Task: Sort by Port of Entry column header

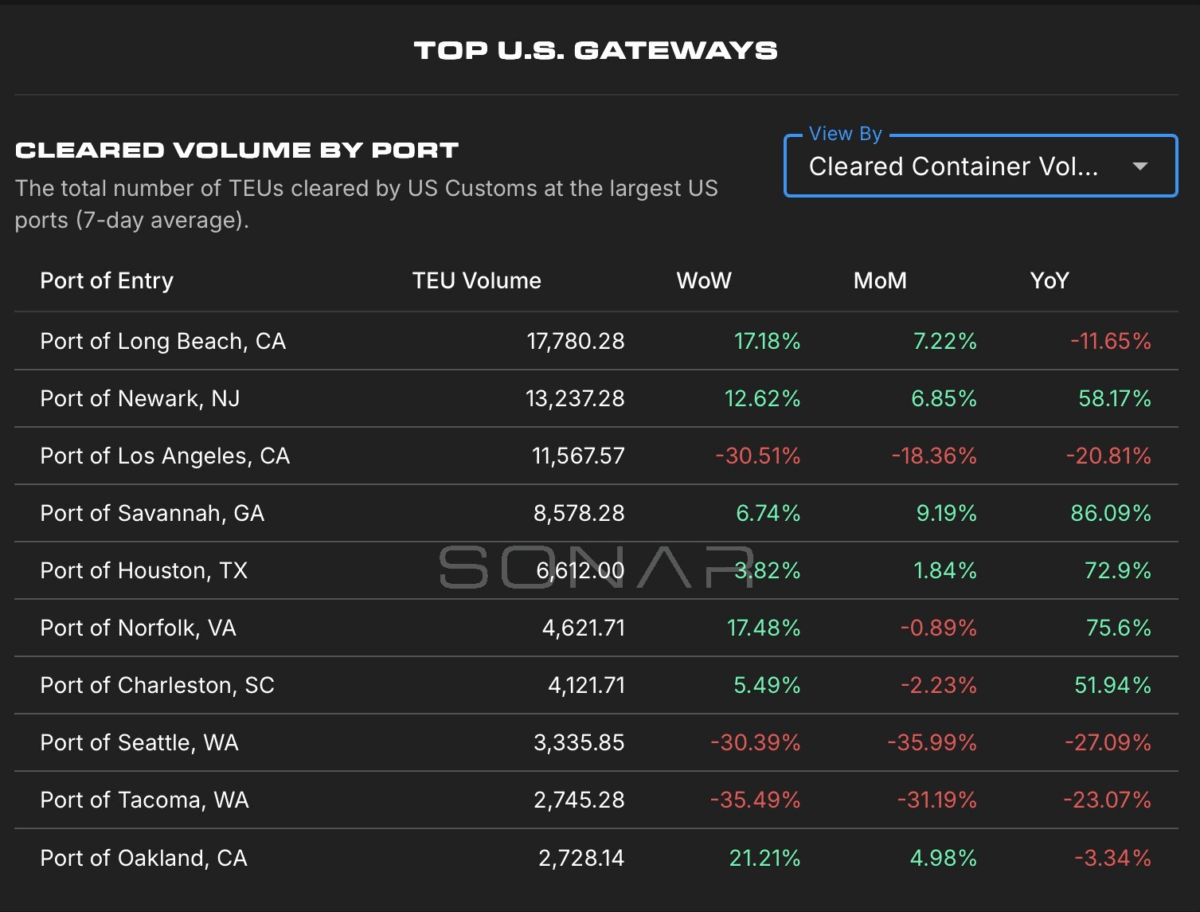Action: [x=107, y=281]
